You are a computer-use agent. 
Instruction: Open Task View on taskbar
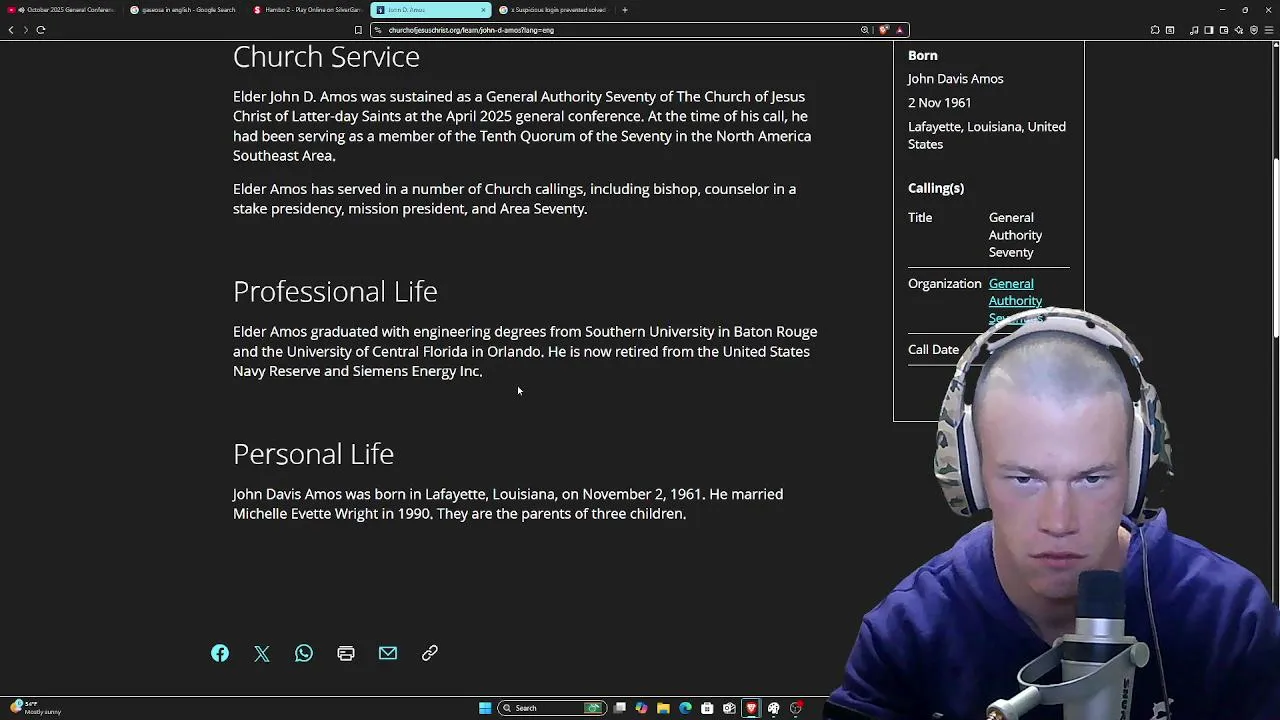click(620, 708)
